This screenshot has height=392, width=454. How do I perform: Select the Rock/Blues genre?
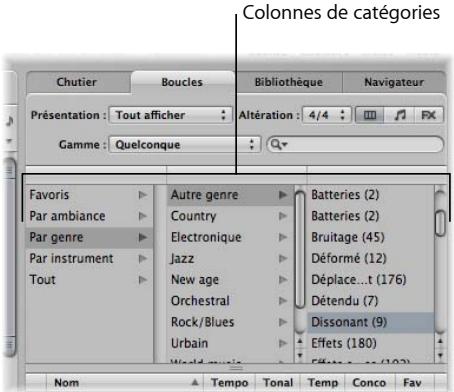[x=230, y=322]
